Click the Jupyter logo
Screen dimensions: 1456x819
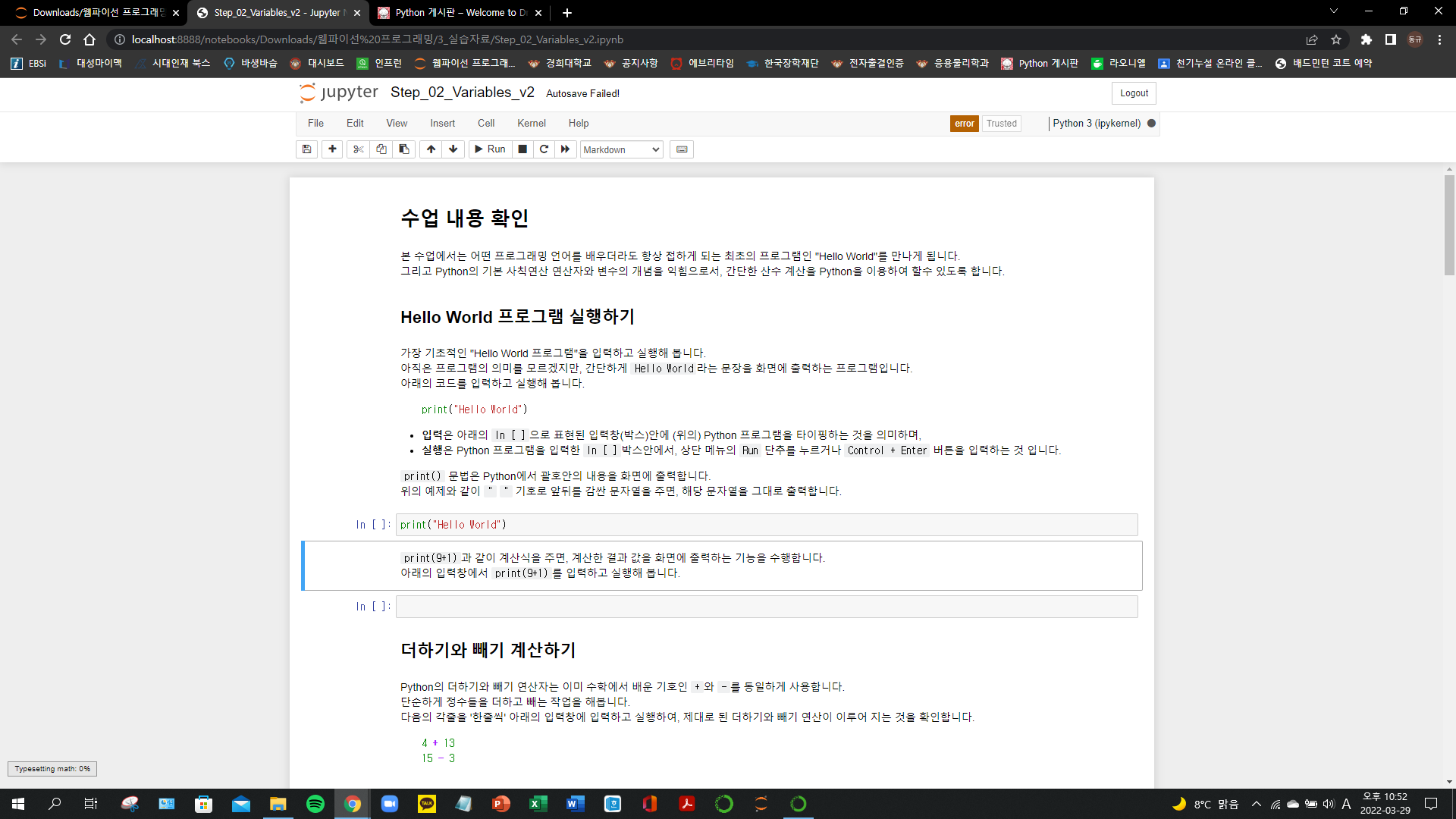point(339,93)
